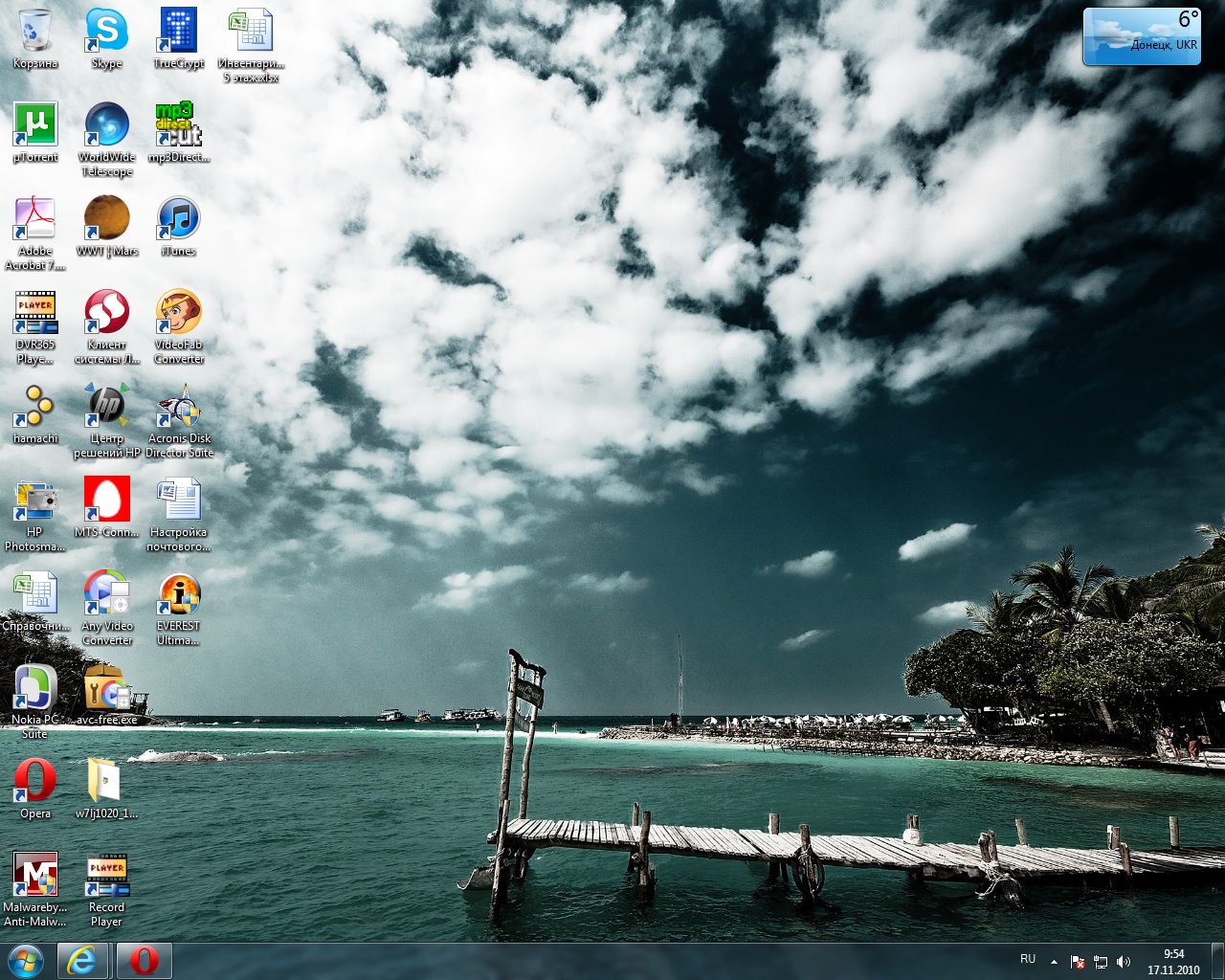Launch the mp3DirectCut shortcut

pos(178,133)
